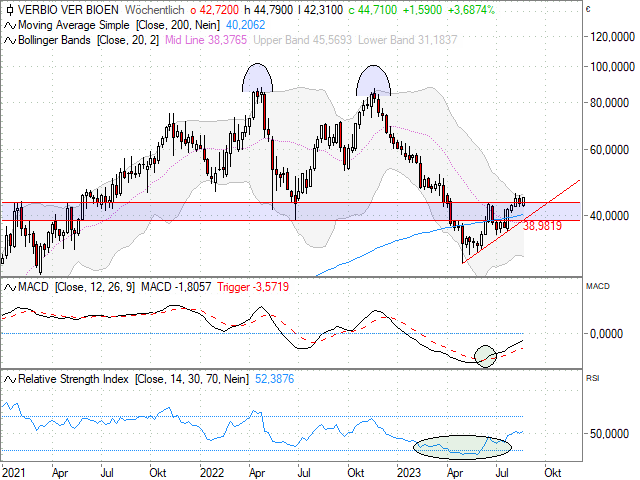Click the open value 42,7200
640x480 pixels.
(x=219, y=10)
